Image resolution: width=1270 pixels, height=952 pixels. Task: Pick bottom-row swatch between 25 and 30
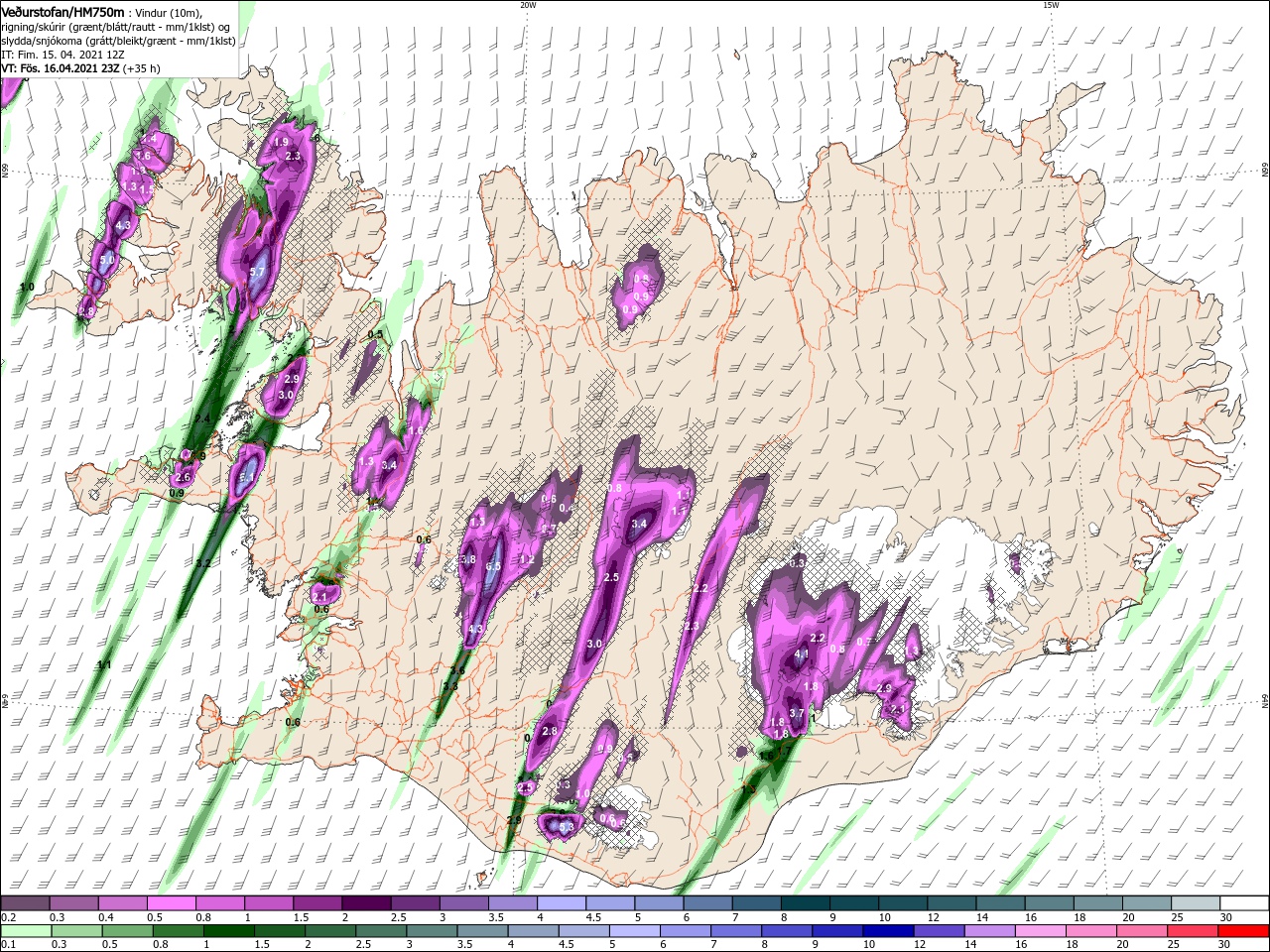[1193, 931]
